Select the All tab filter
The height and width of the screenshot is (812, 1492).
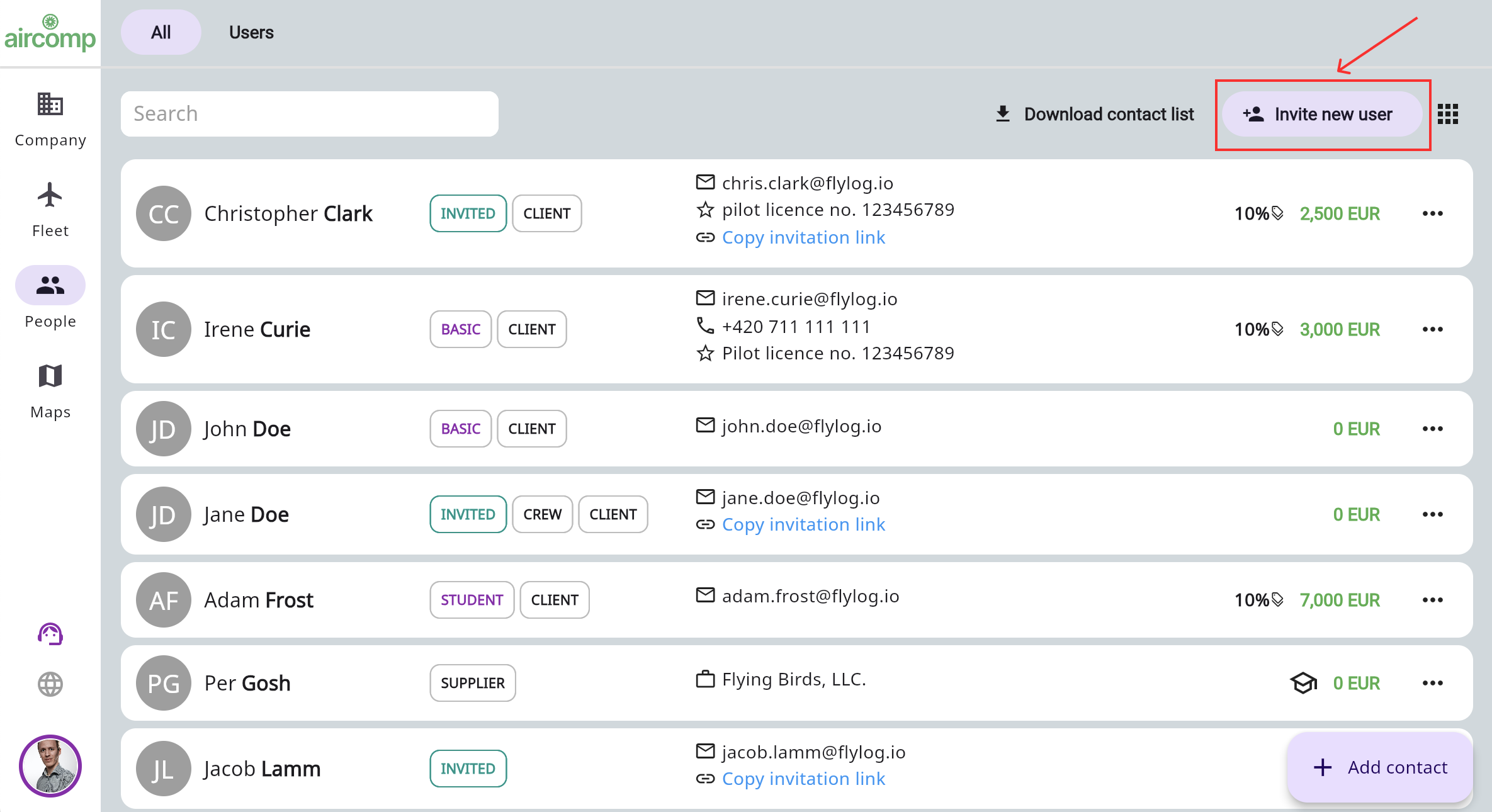[159, 32]
